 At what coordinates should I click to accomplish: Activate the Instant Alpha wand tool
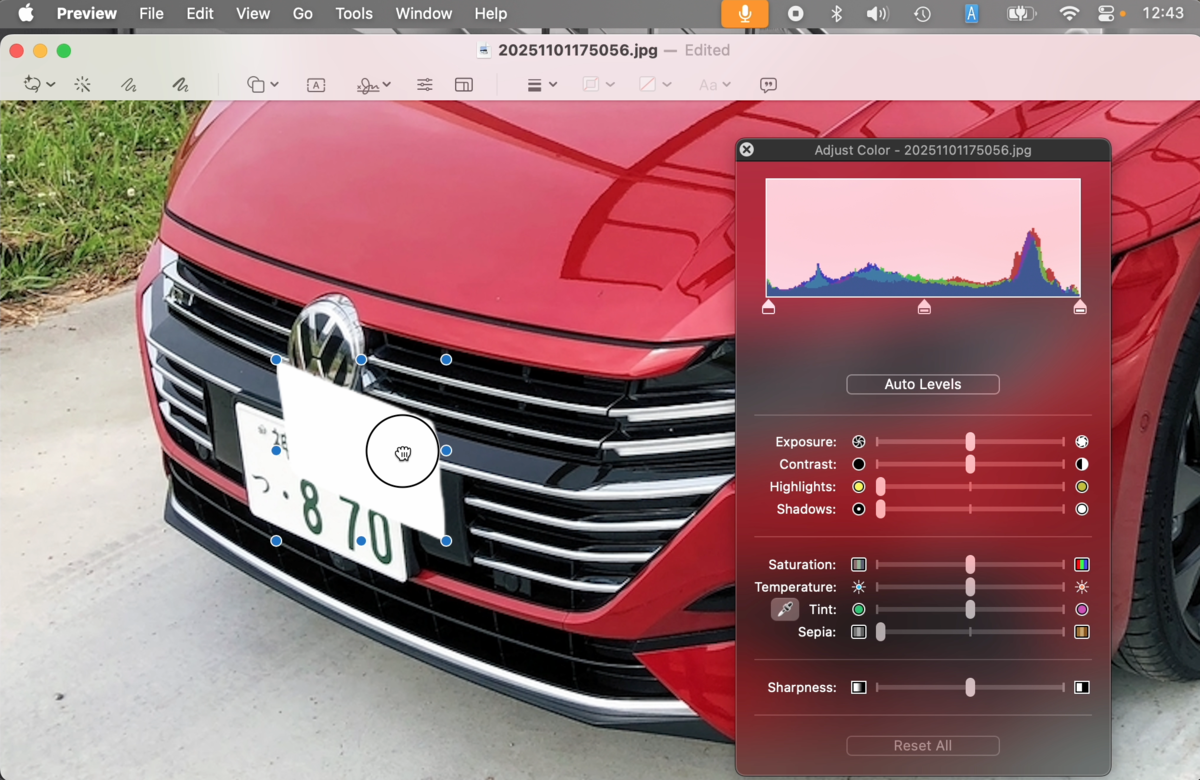82,85
